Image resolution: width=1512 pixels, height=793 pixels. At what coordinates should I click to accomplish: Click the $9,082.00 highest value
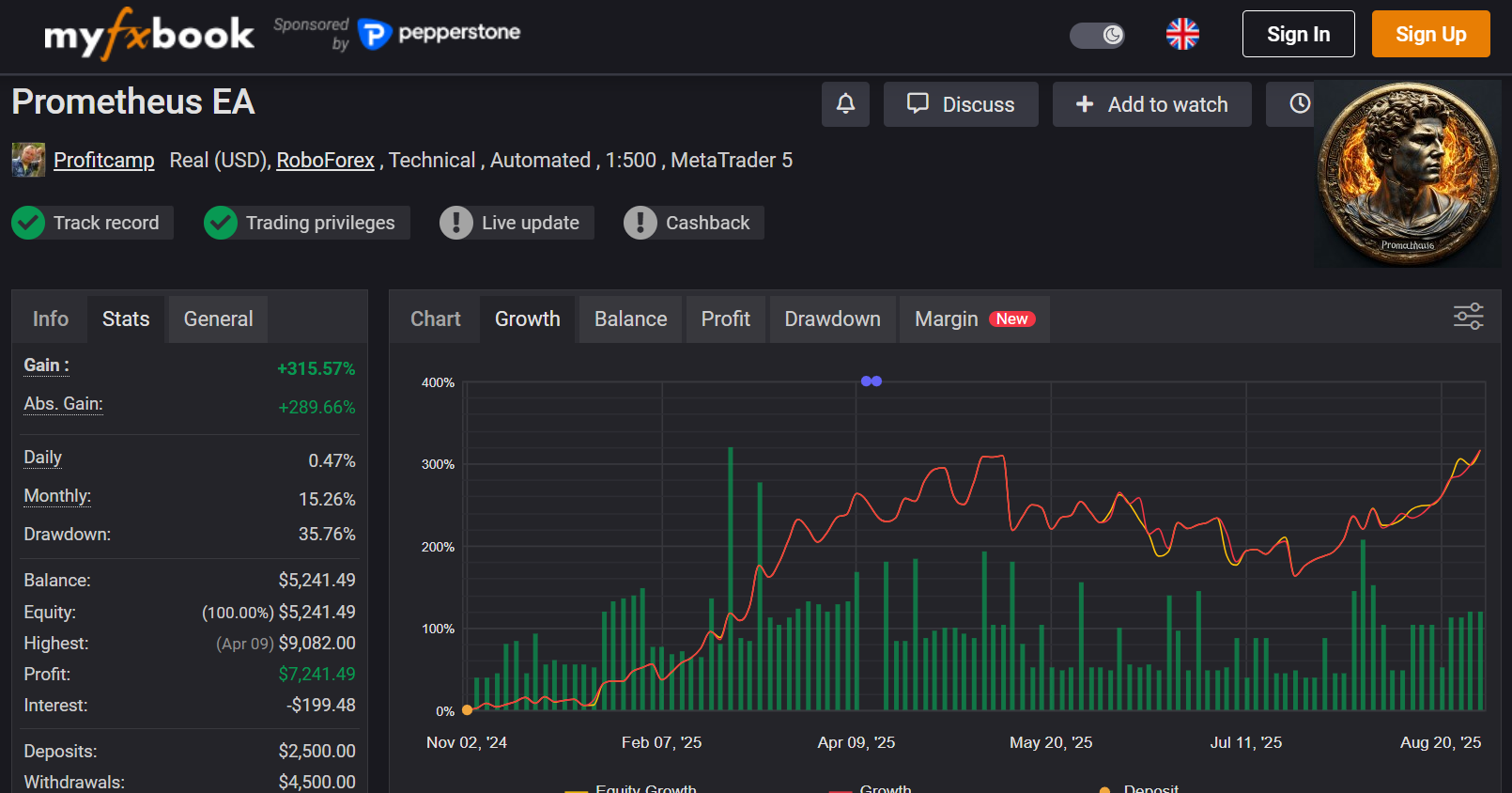(316, 644)
